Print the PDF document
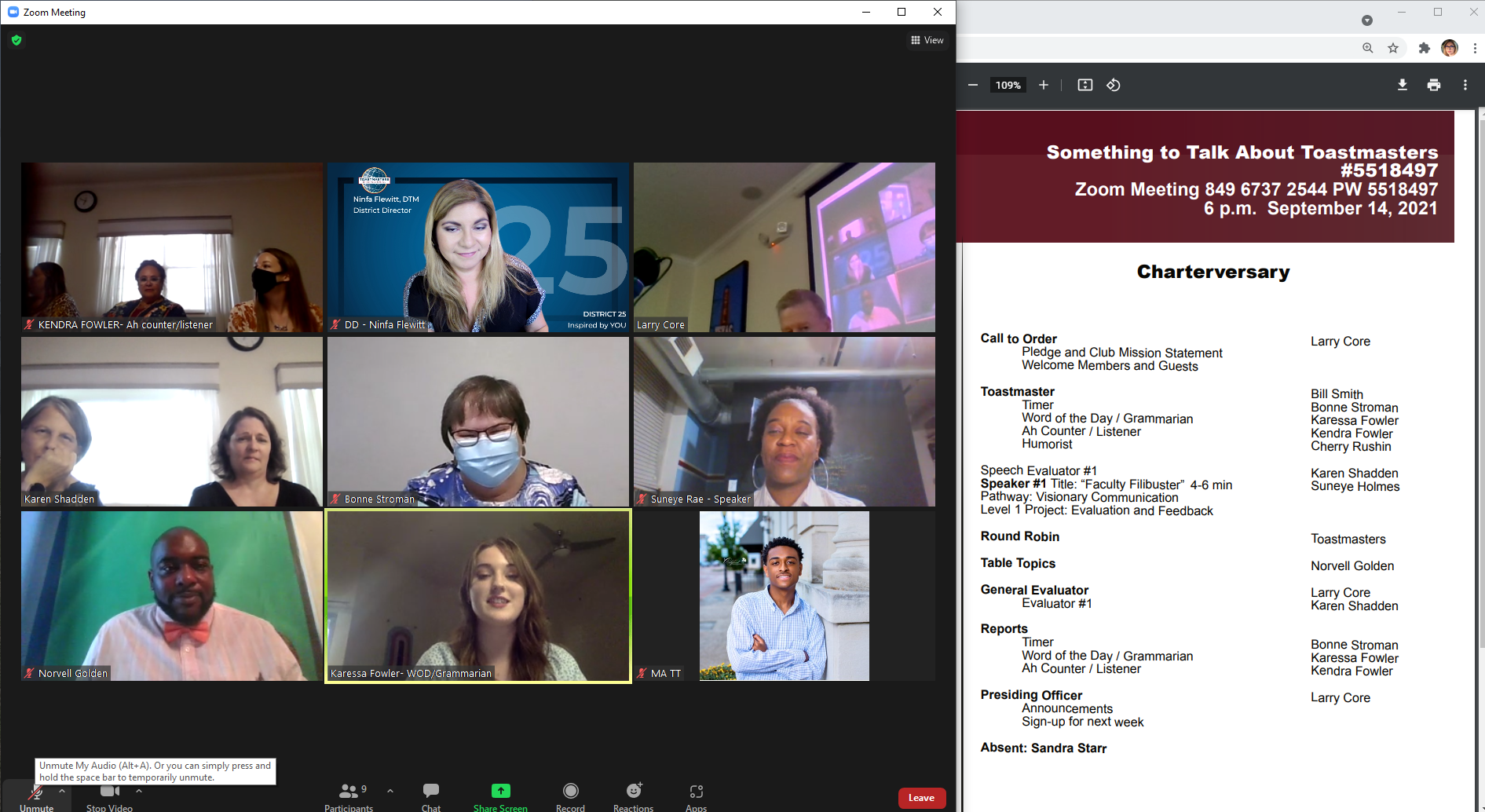Screen dimensions: 1485x812 [x=1433, y=85]
